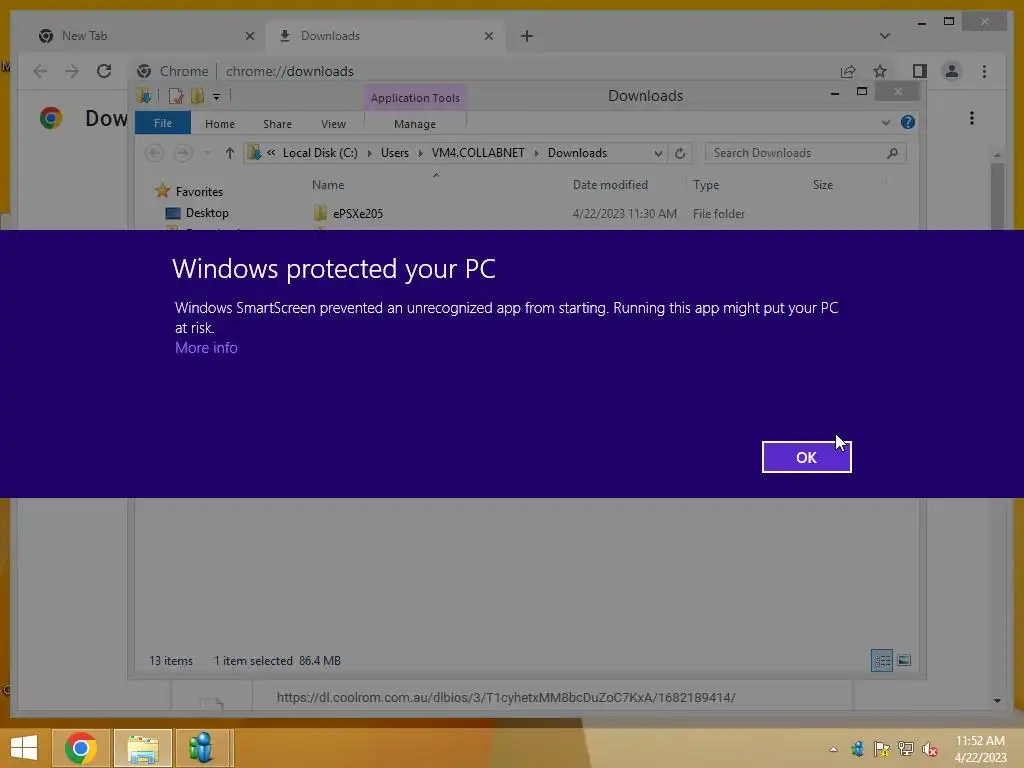Sort by the Size column header
The width and height of the screenshot is (1024, 768).
tap(823, 185)
